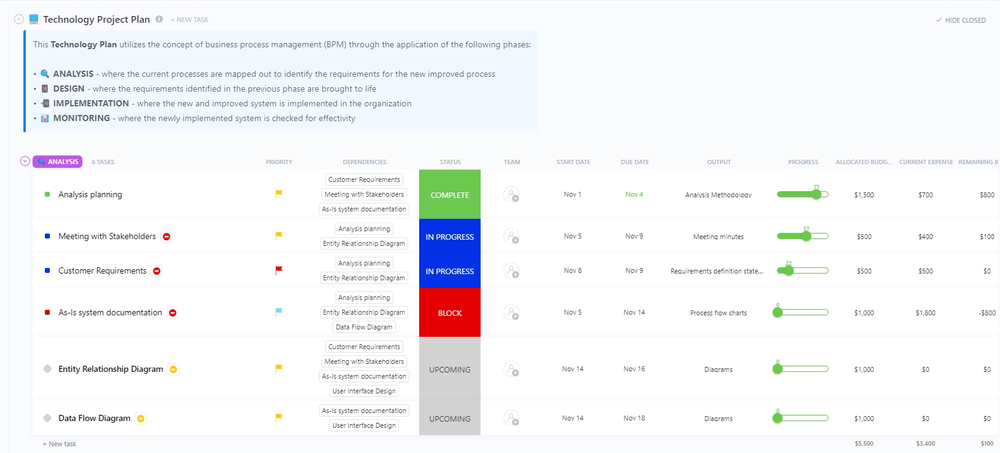1000x453 pixels.
Task: Click the + NEW TASK button at top
Action: point(190,19)
